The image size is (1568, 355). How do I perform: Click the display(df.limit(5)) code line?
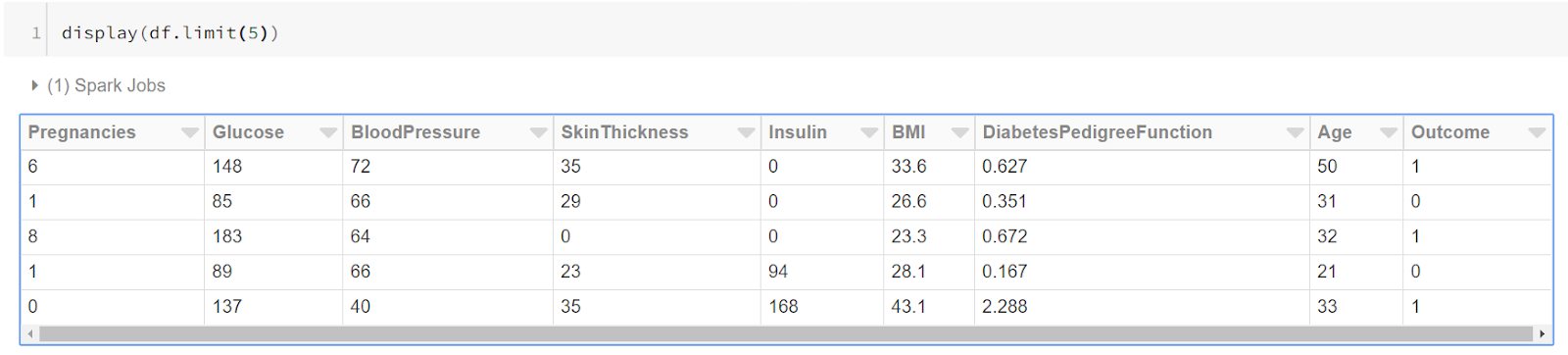click(x=170, y=32)
